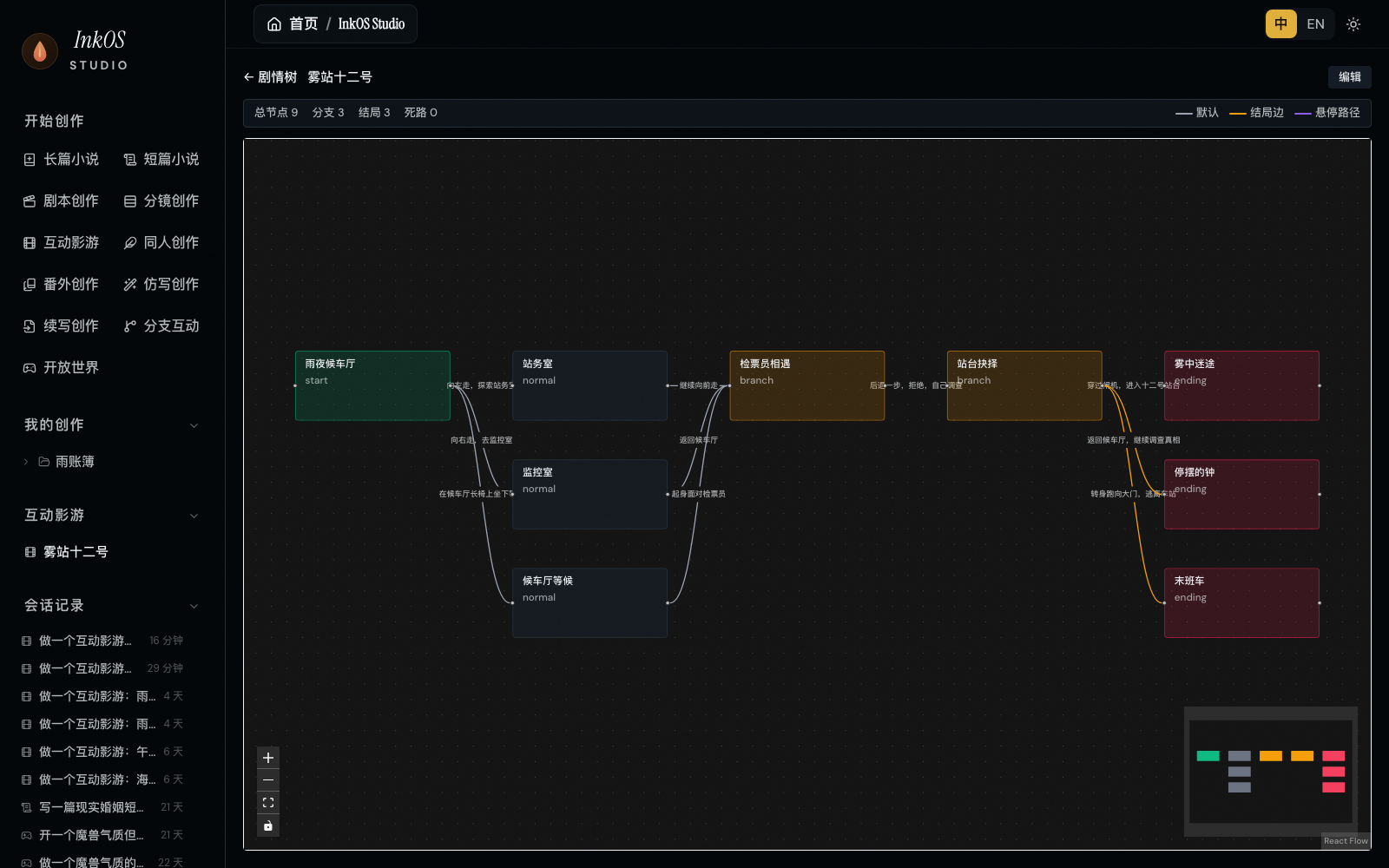1389x868 pixels.
Task: Click the minimap overview
Action: tap(1271, 772)
